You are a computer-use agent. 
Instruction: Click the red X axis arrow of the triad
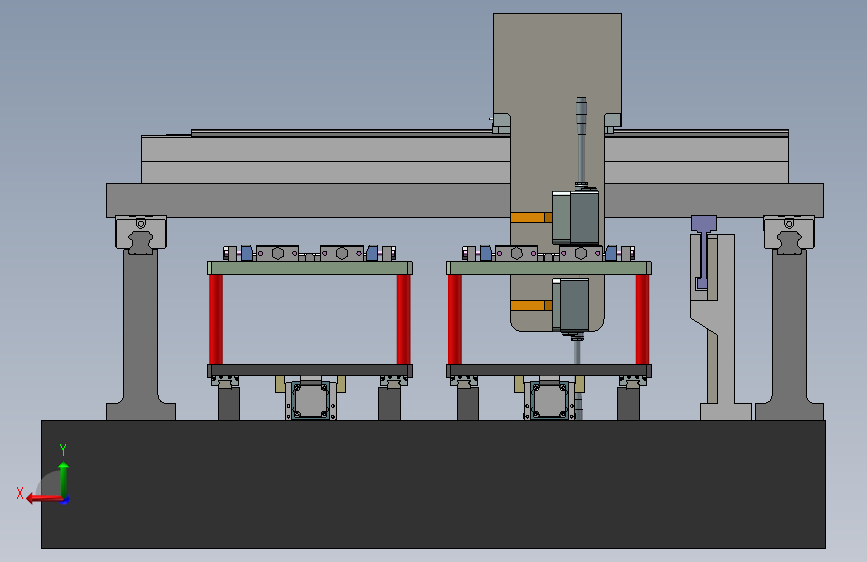click(44, 498)
